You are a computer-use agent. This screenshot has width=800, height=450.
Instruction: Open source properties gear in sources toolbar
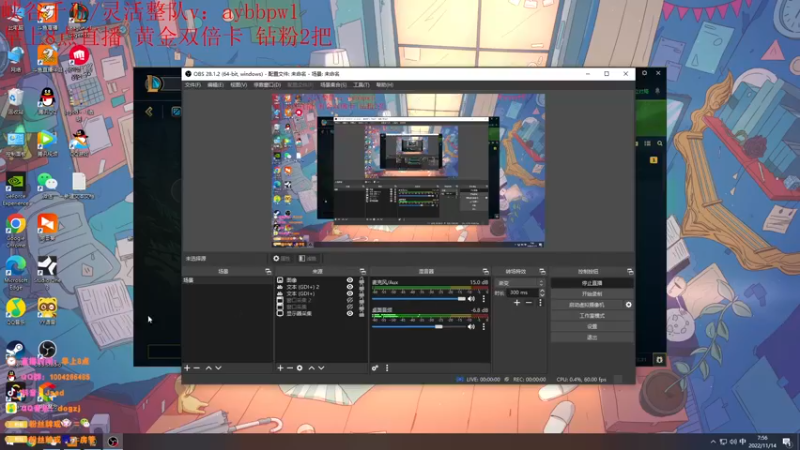pyautogui.click(x=299, y=368)
